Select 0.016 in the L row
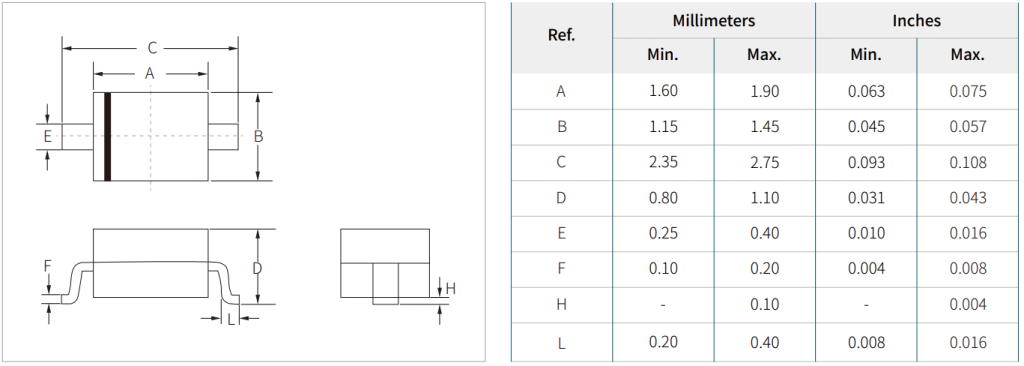The height and width of the screenshot is (366, 1024). point(968,342)
